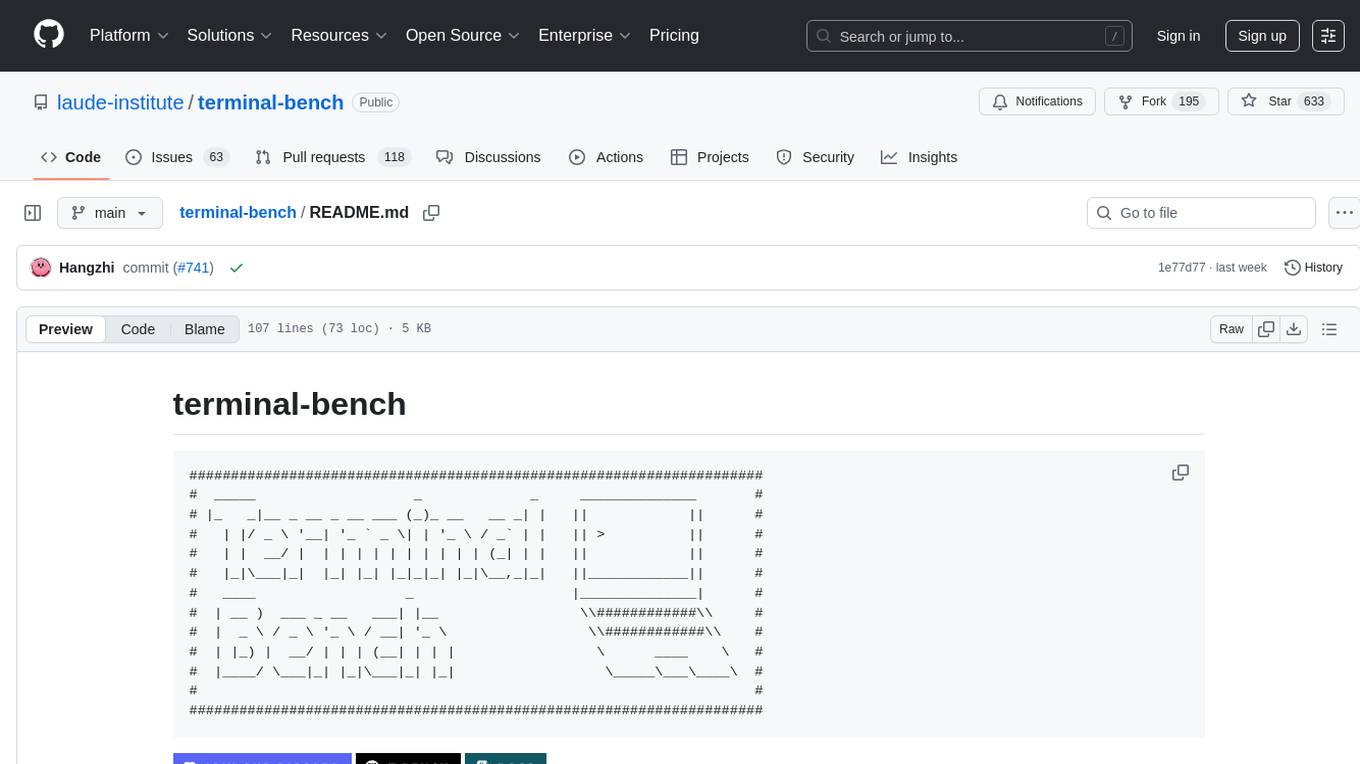This screenshot has height=764, width=1360.
Task: Open the Discussions tab
Action: click(489, 157)
